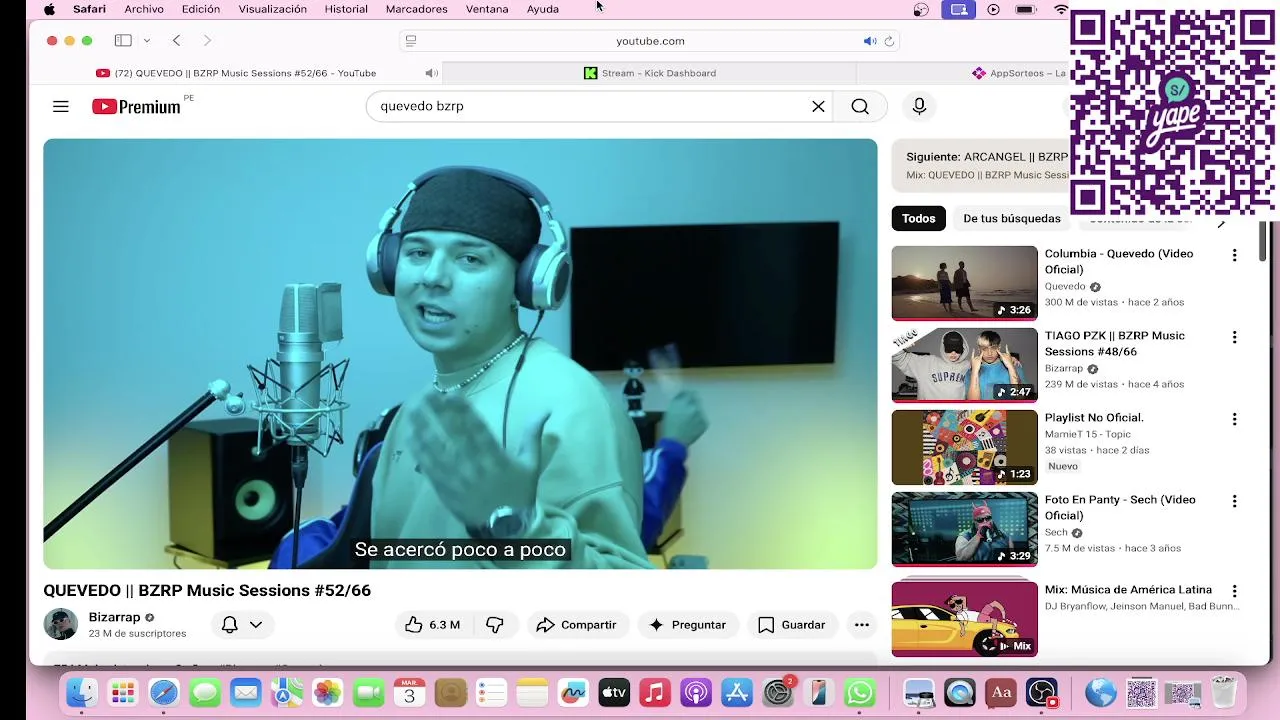This screenshot has width=1280, height=720.
Task: Open the Compartir share dialog
Action: point(576,625)
